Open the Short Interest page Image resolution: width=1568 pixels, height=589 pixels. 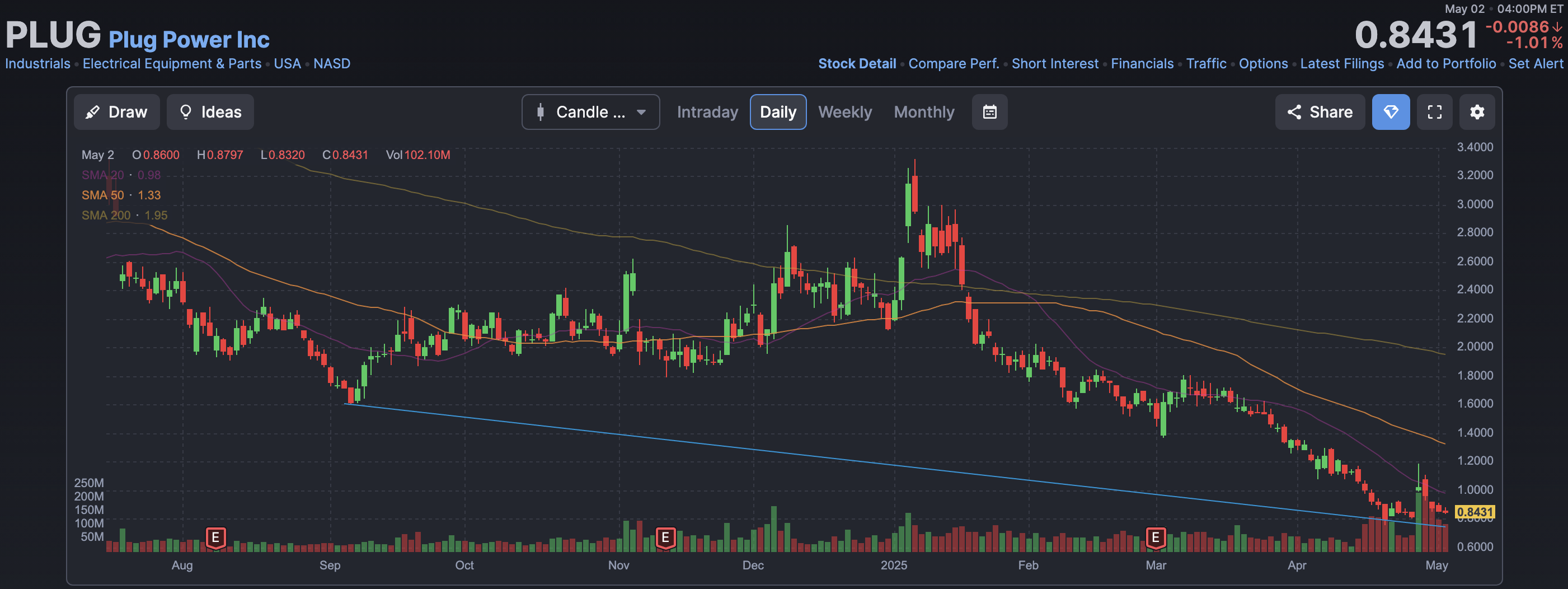point(1055,63)
